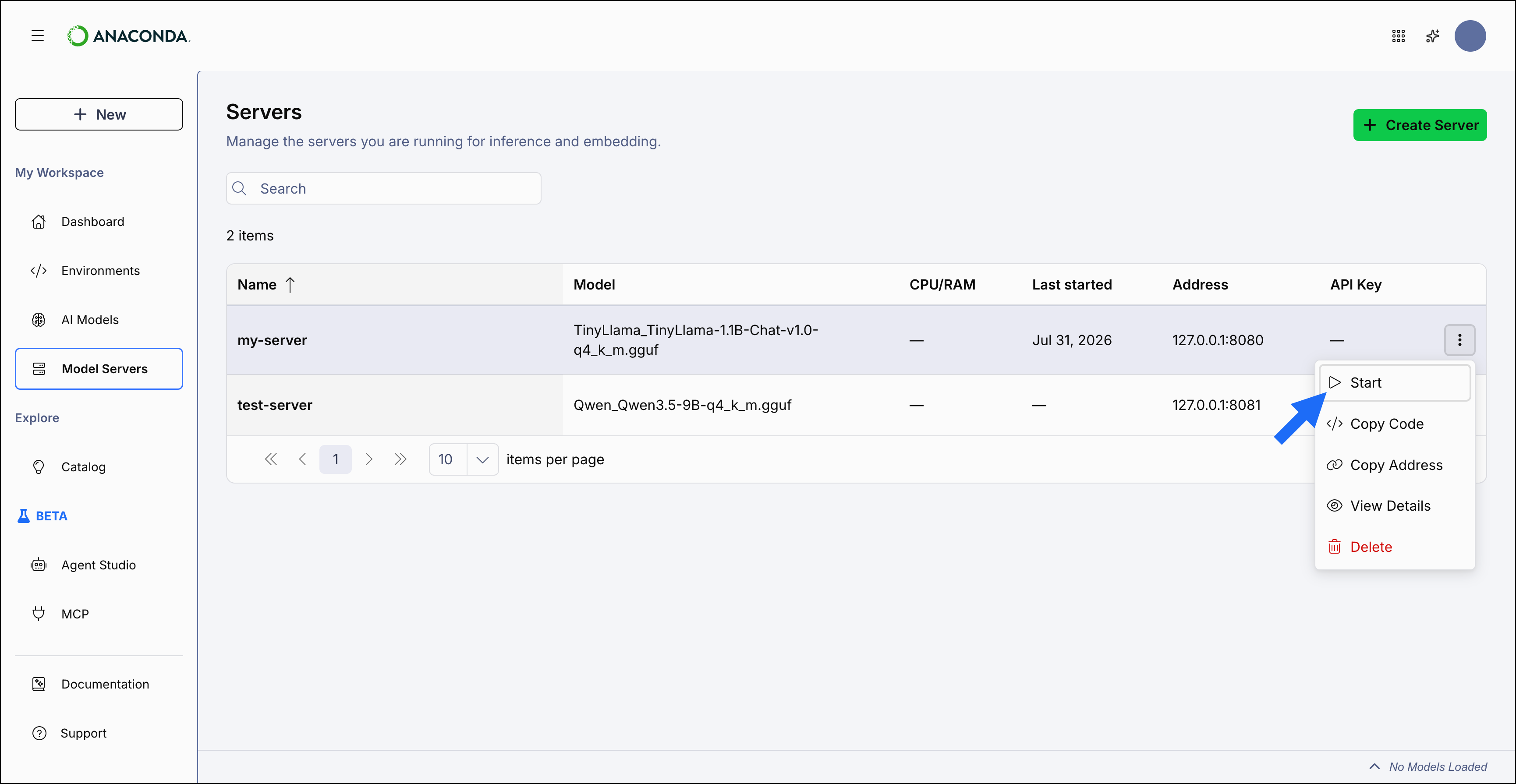This screenshot has height=784, width=1516.
Task: Click the Address column header
Action: (x=1200, y=285)
